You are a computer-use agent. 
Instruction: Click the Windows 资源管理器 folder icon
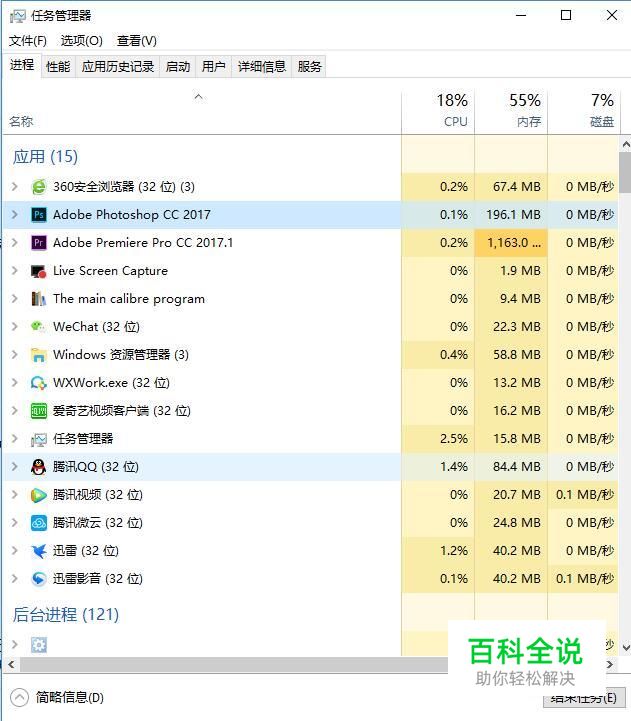(39, 355)
